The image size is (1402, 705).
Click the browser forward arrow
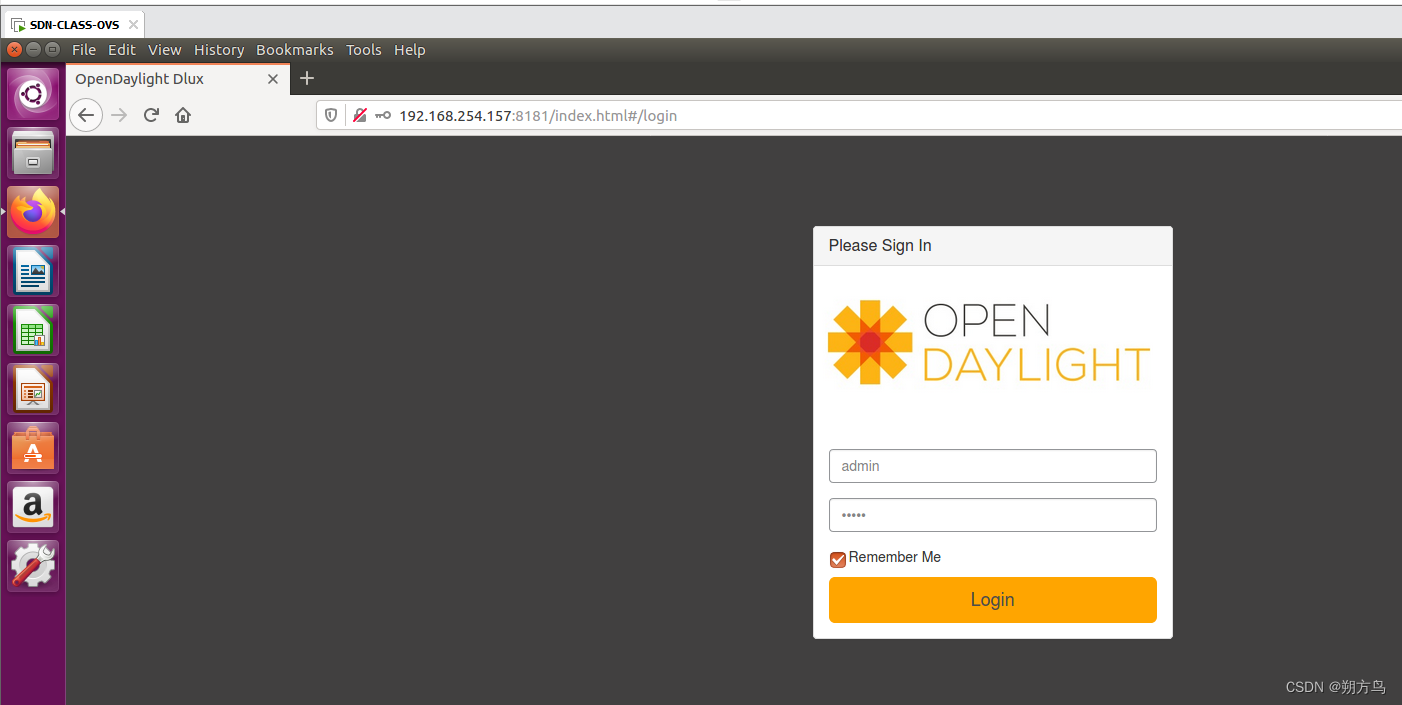point(119,115)
